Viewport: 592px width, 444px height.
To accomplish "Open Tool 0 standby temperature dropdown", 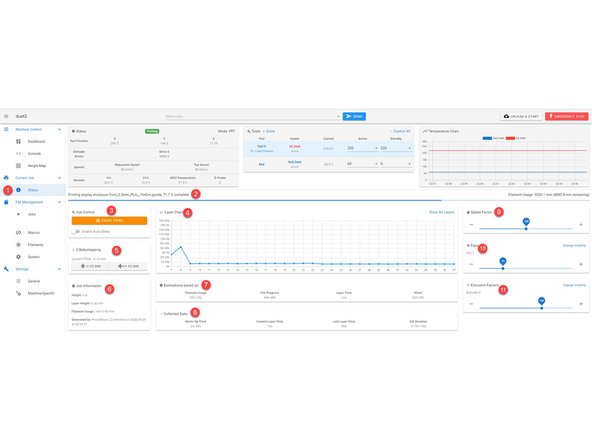I will pyautogui.click(x=409, y=148).
